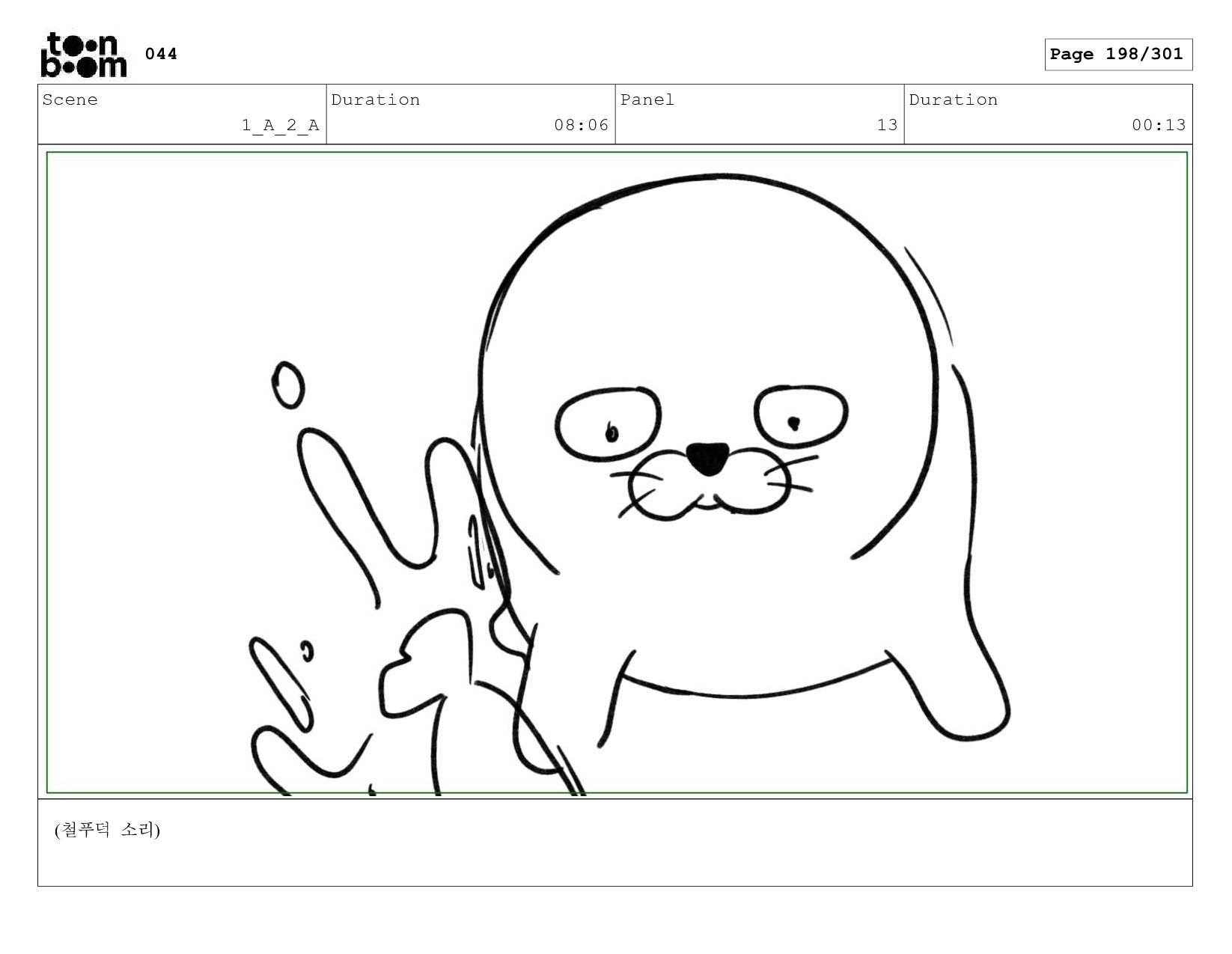Click scene name 1_A_2_A
1232x954 pixels.
click(280, 125)
